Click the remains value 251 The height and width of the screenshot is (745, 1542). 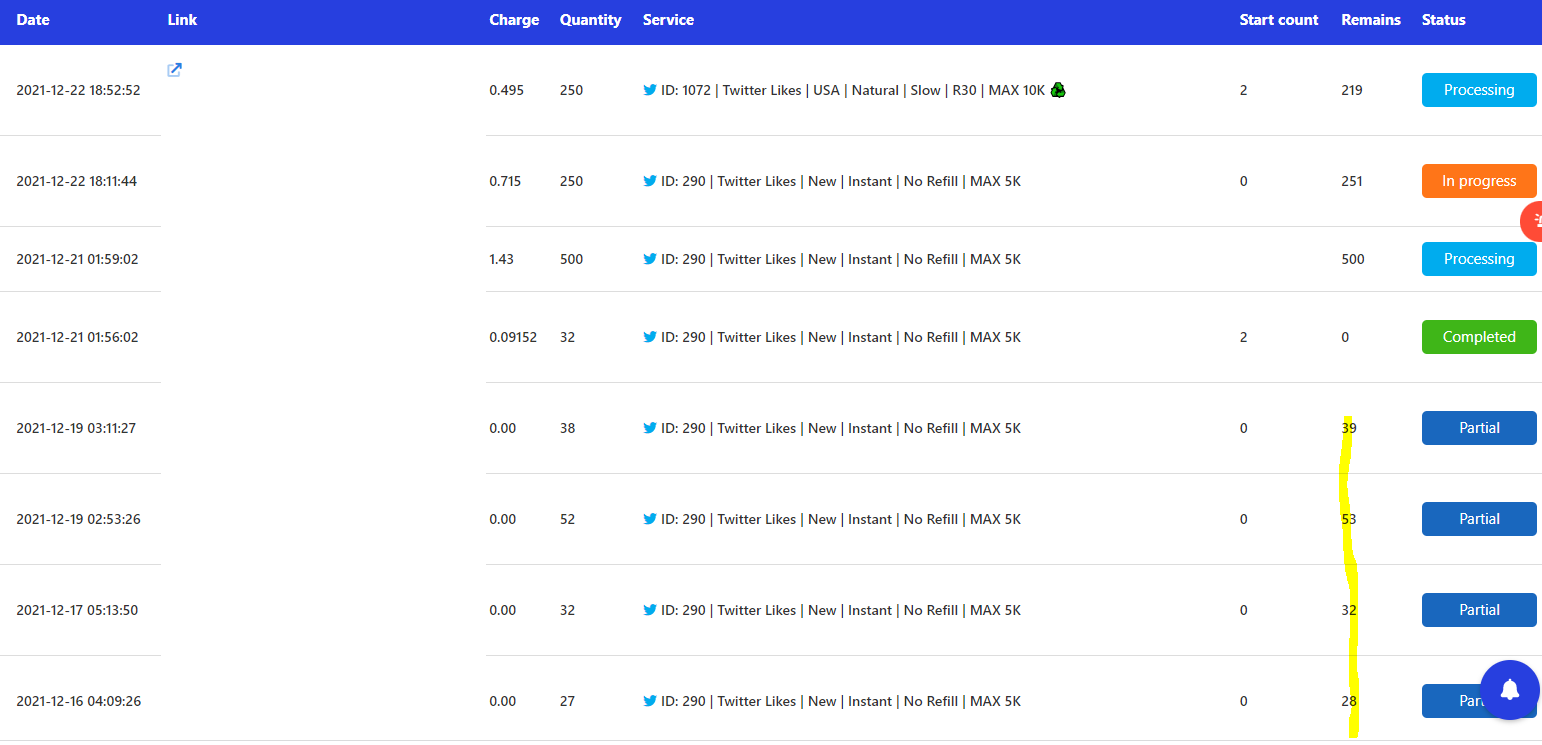click(1352, 181)
